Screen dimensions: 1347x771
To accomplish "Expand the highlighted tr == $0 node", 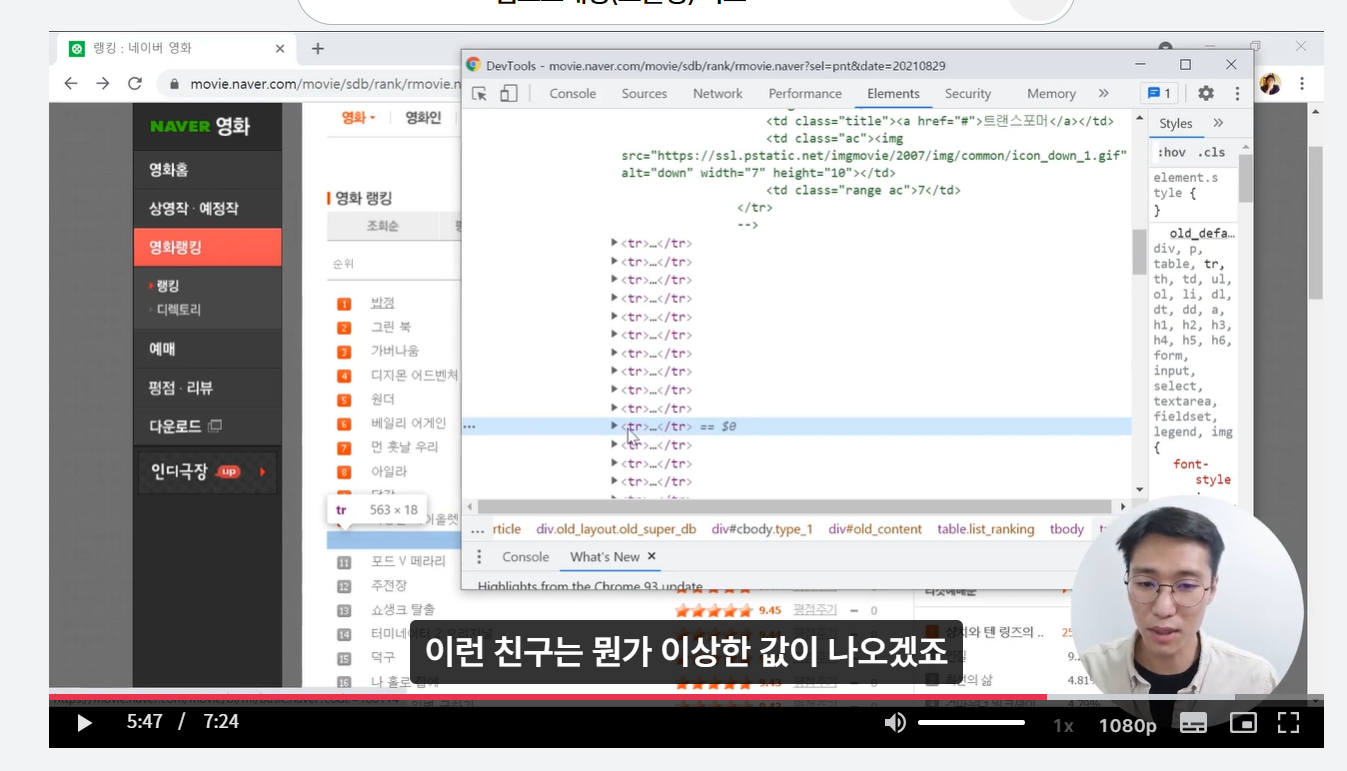I will [614, 426].
